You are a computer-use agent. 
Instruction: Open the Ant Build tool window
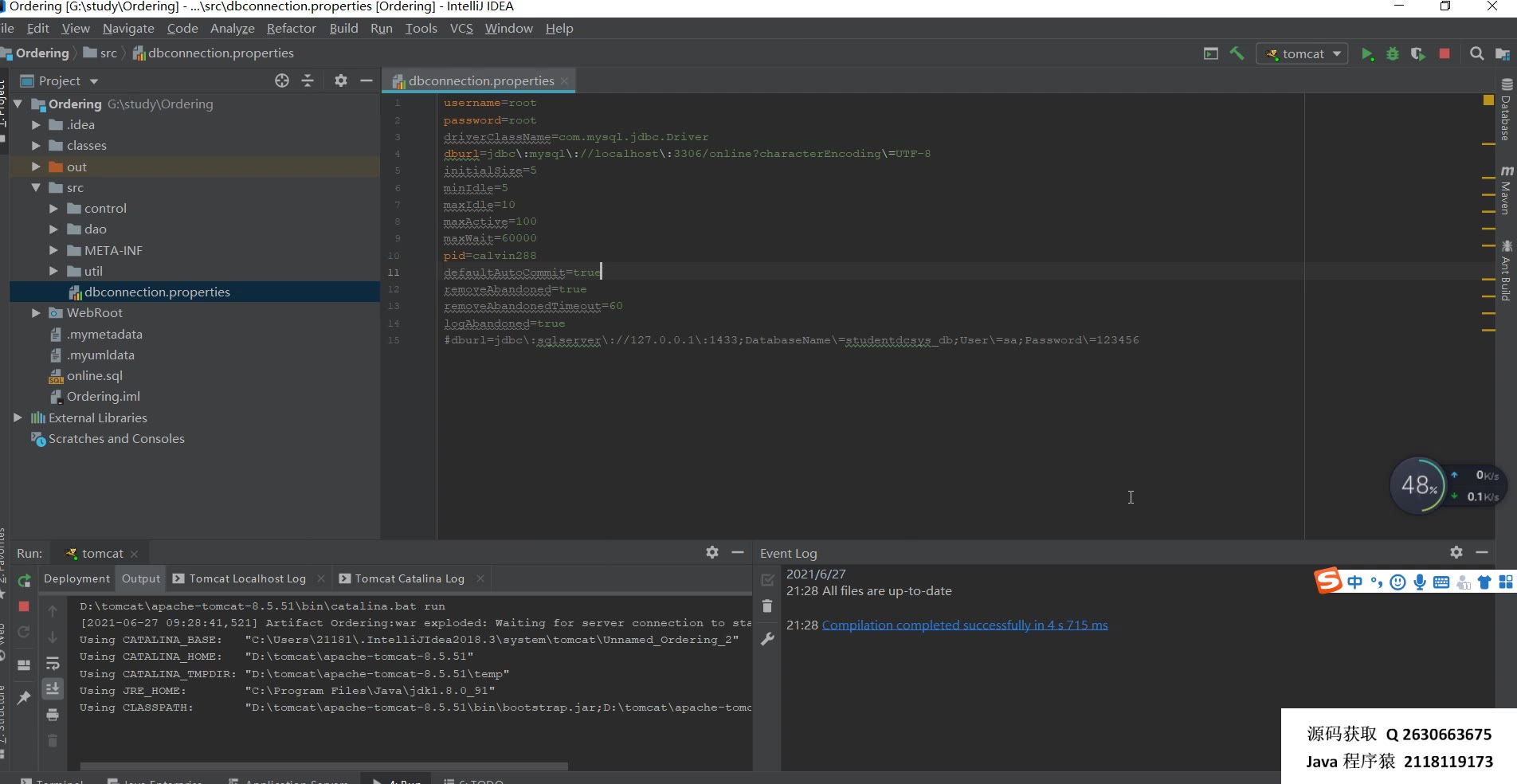1506,271
